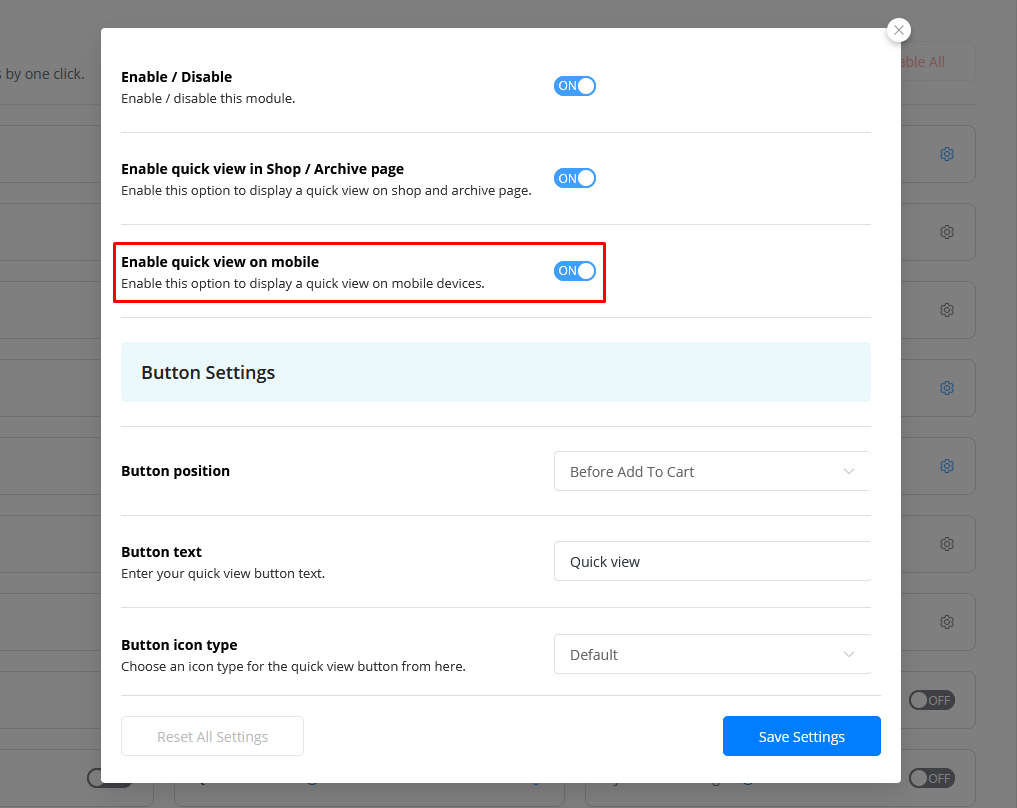The width and height of the screenshot is (1017, 808).
Task: Click the Save Settings button
Action: pyautogui.click(x=801, y=736)
